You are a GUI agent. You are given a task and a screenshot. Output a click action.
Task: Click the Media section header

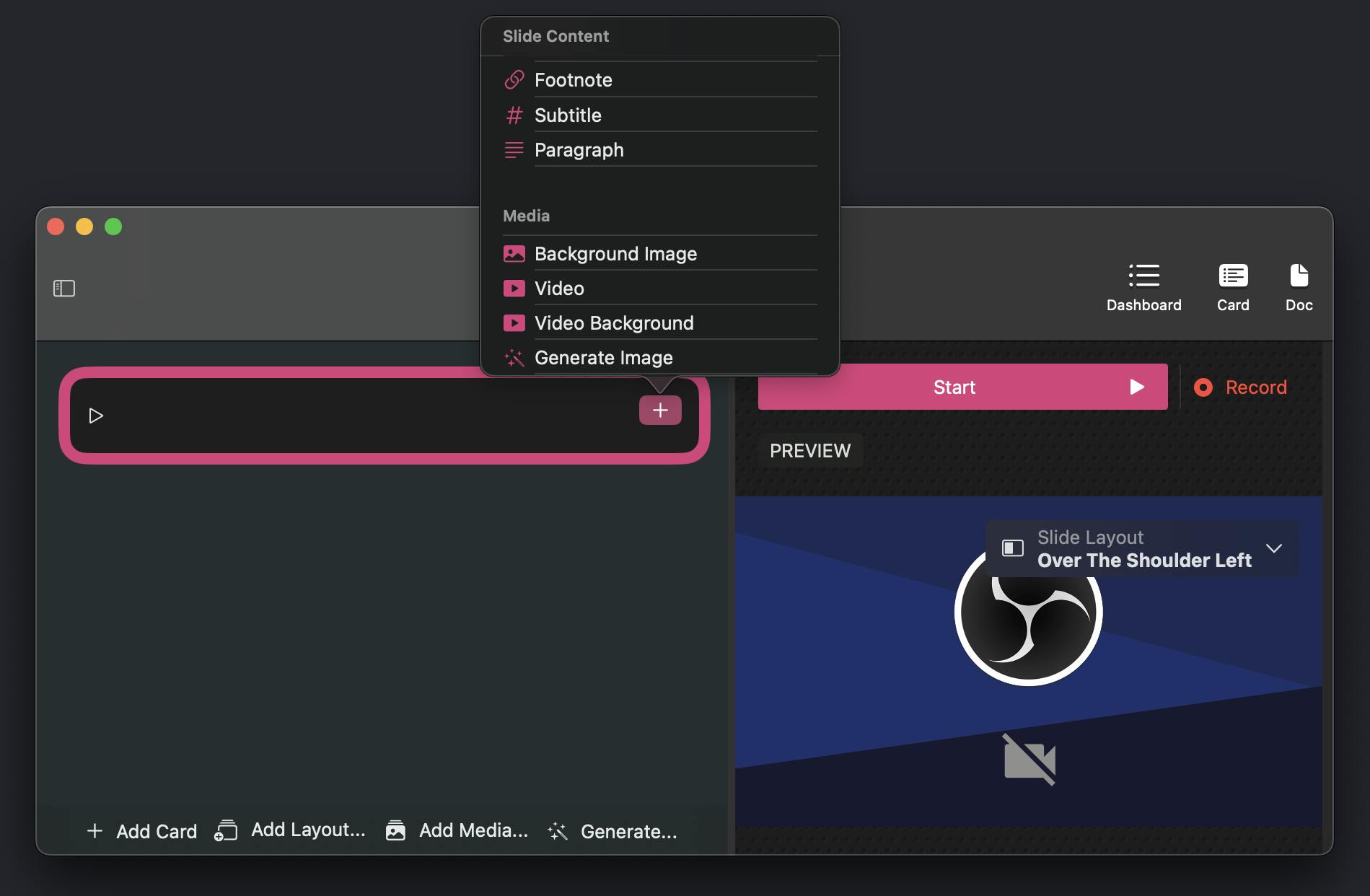tap(526, 216)
